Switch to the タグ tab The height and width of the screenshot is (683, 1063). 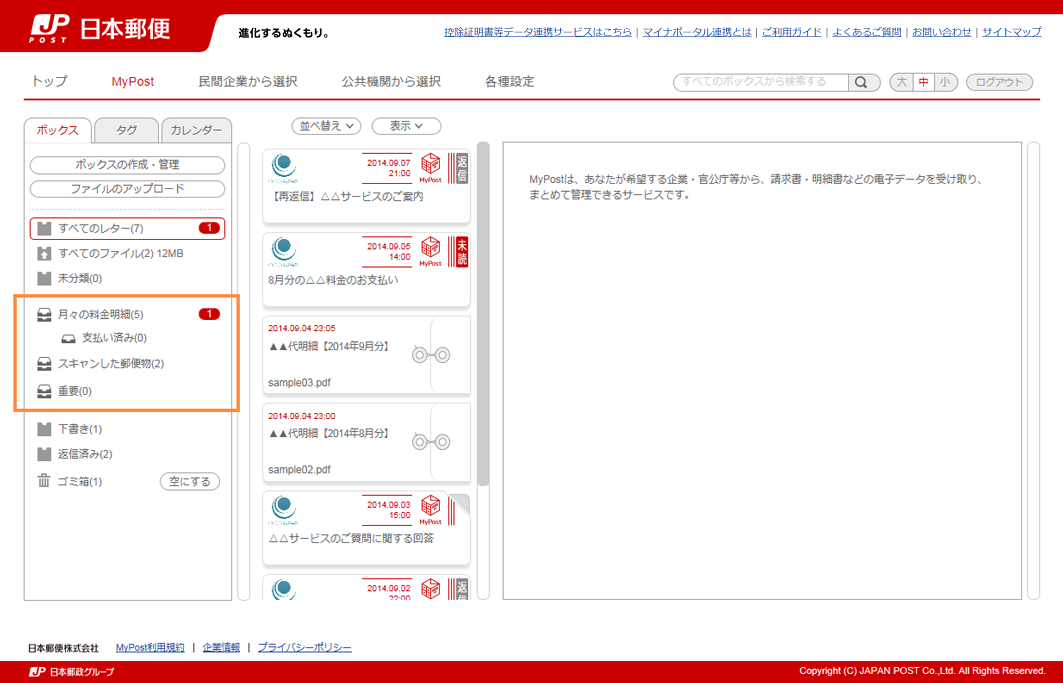coord(126,130)
